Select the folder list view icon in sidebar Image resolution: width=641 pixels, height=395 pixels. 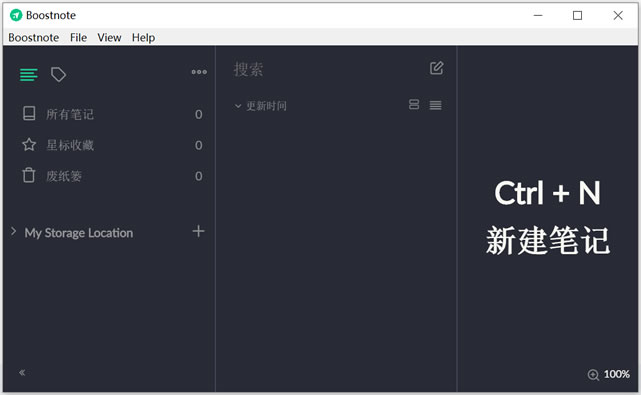coord(29,75)
